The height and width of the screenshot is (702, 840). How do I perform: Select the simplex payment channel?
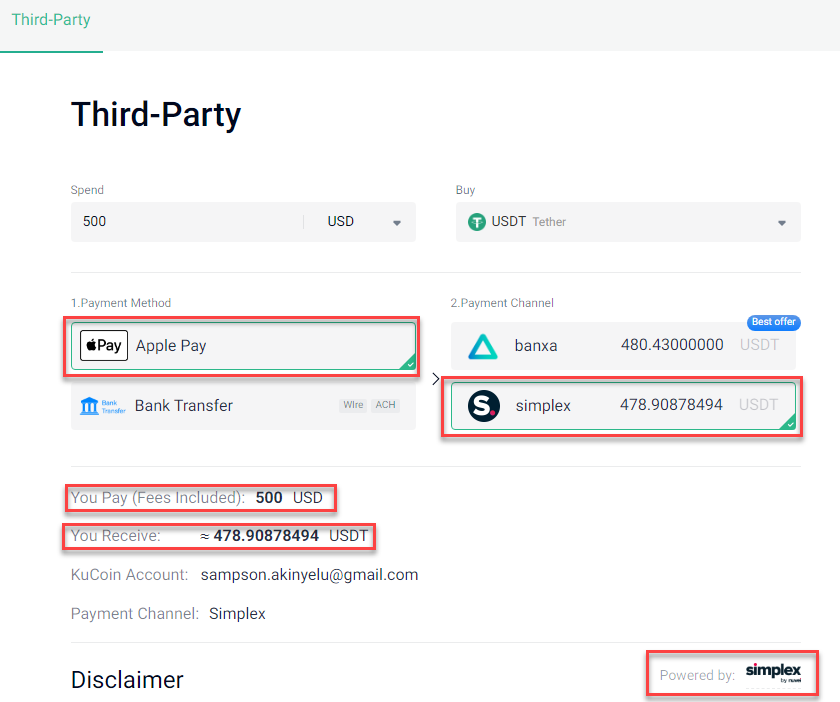point(623,406)
